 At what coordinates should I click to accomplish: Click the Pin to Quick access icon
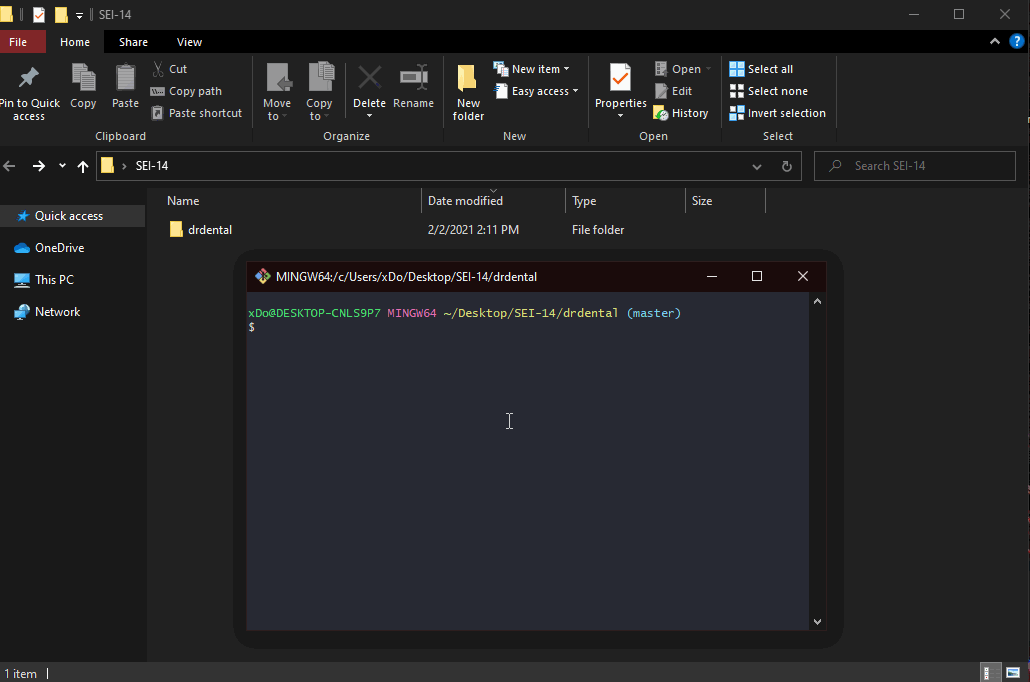click(29, 79)
